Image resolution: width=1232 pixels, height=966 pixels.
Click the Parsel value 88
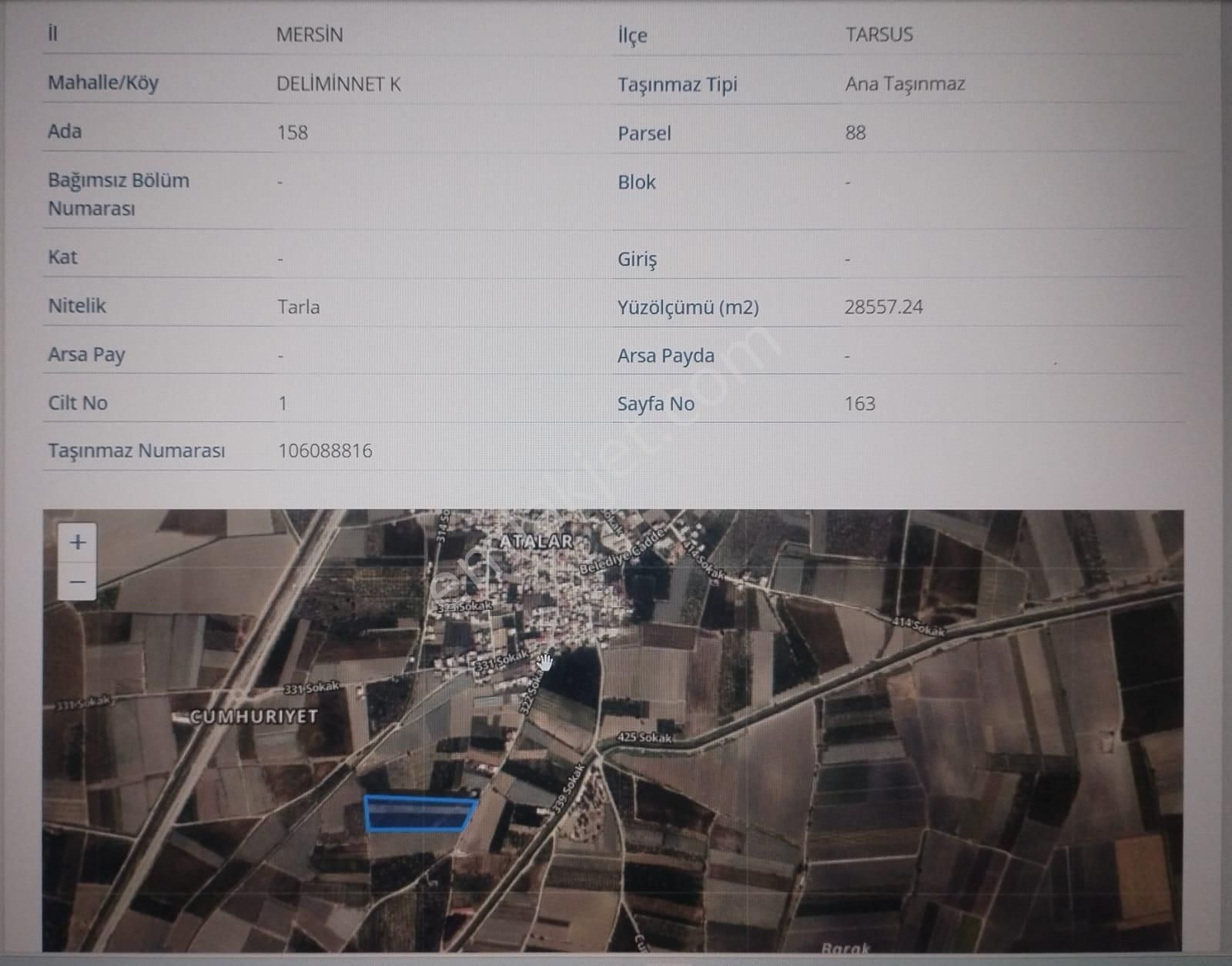pyautogui.click(x=855, y=132)
